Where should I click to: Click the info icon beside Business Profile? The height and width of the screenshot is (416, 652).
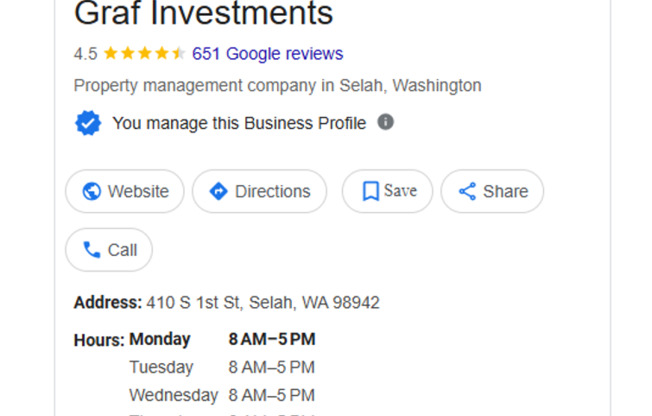[x=385, y=122]
